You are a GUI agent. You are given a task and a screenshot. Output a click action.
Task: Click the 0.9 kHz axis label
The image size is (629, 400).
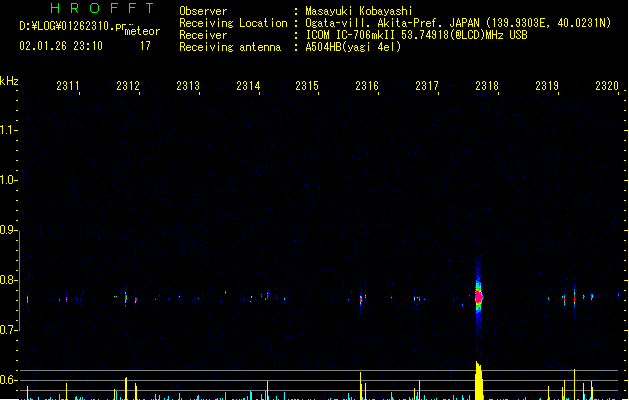(x=7, y=230)
